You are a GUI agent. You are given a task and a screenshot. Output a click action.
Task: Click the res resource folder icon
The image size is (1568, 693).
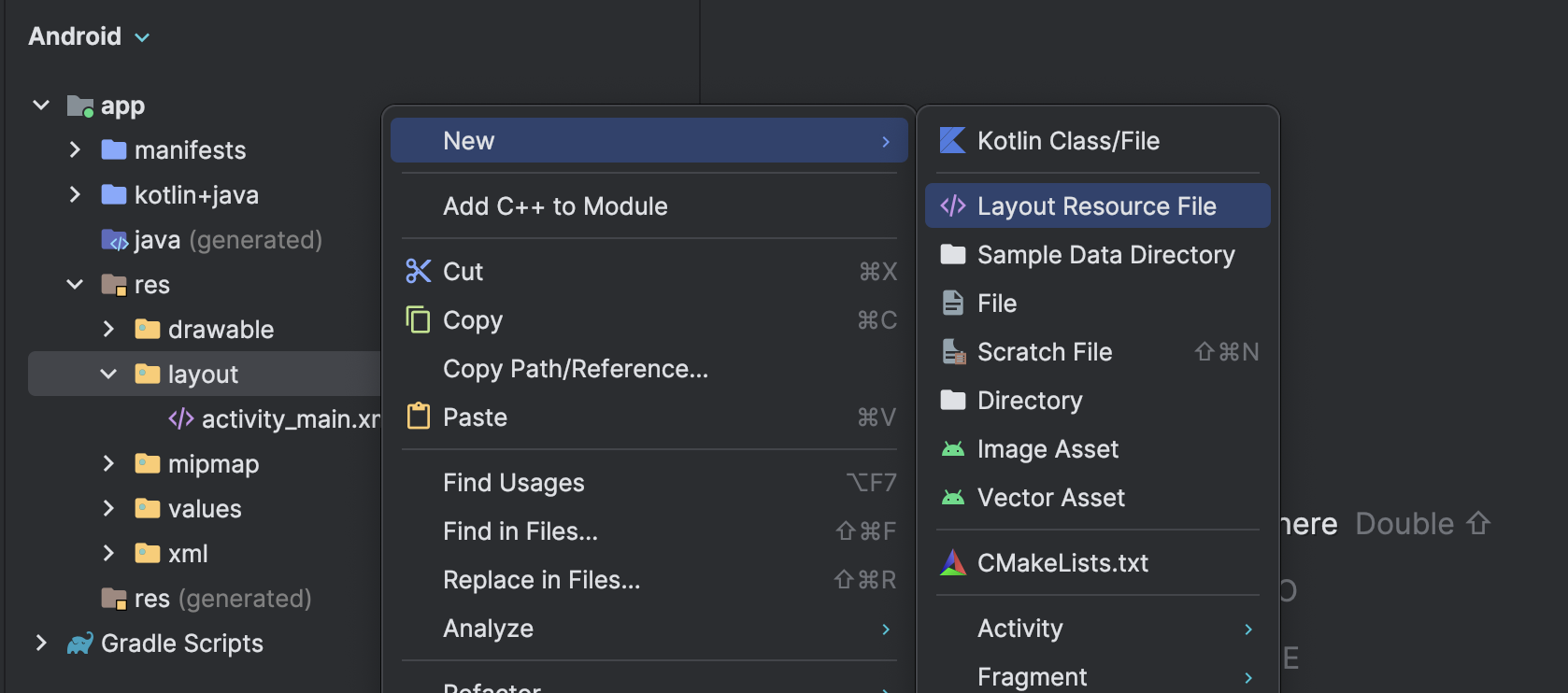tap(114, 285)
